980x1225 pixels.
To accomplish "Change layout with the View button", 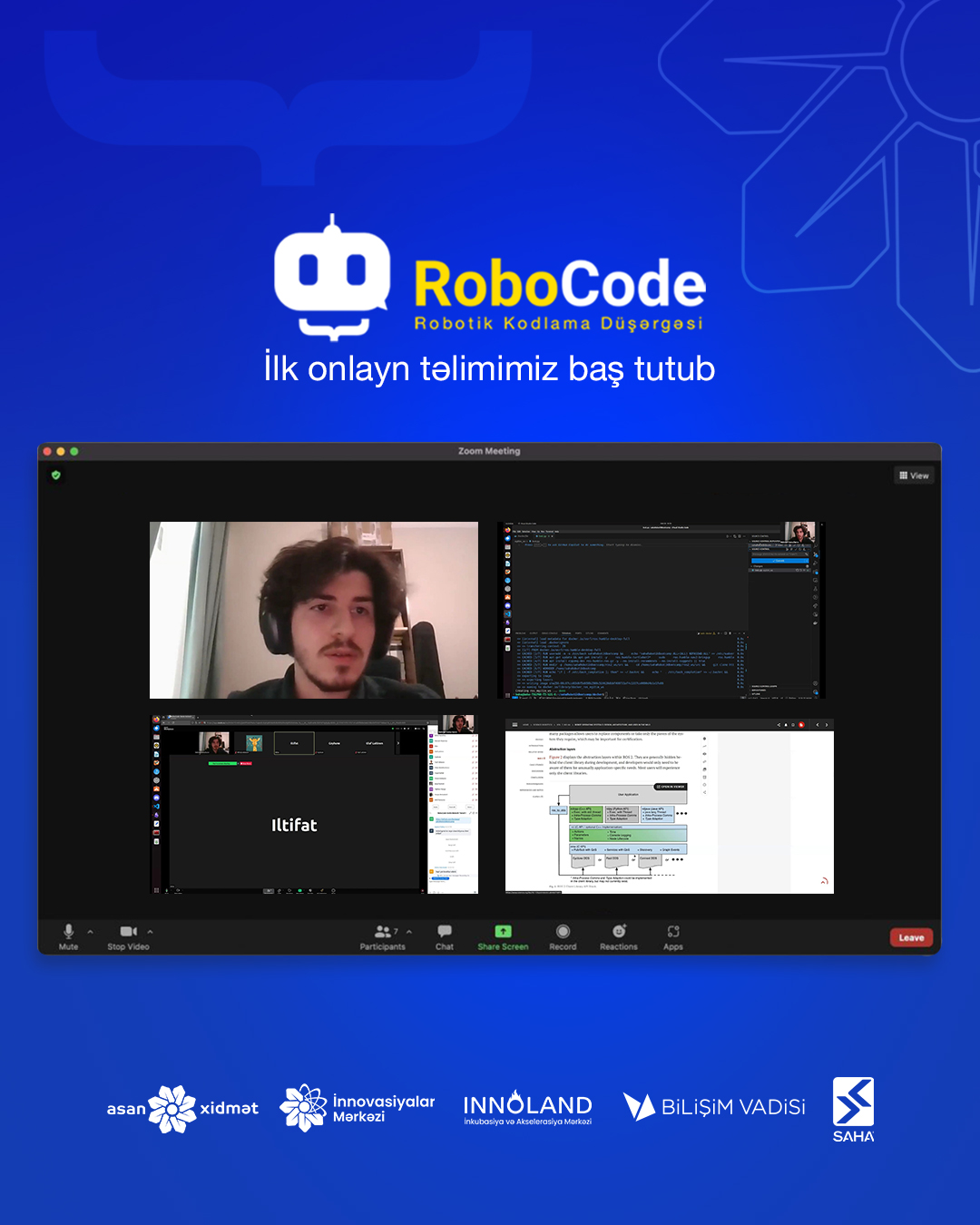I will (914, 475).
